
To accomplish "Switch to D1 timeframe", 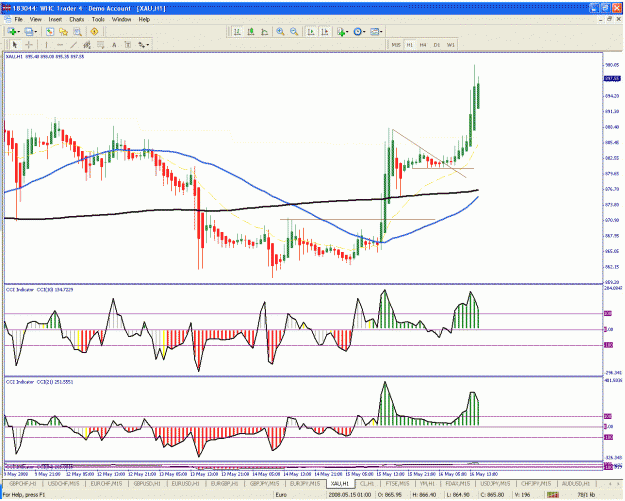I will [436, 45].
